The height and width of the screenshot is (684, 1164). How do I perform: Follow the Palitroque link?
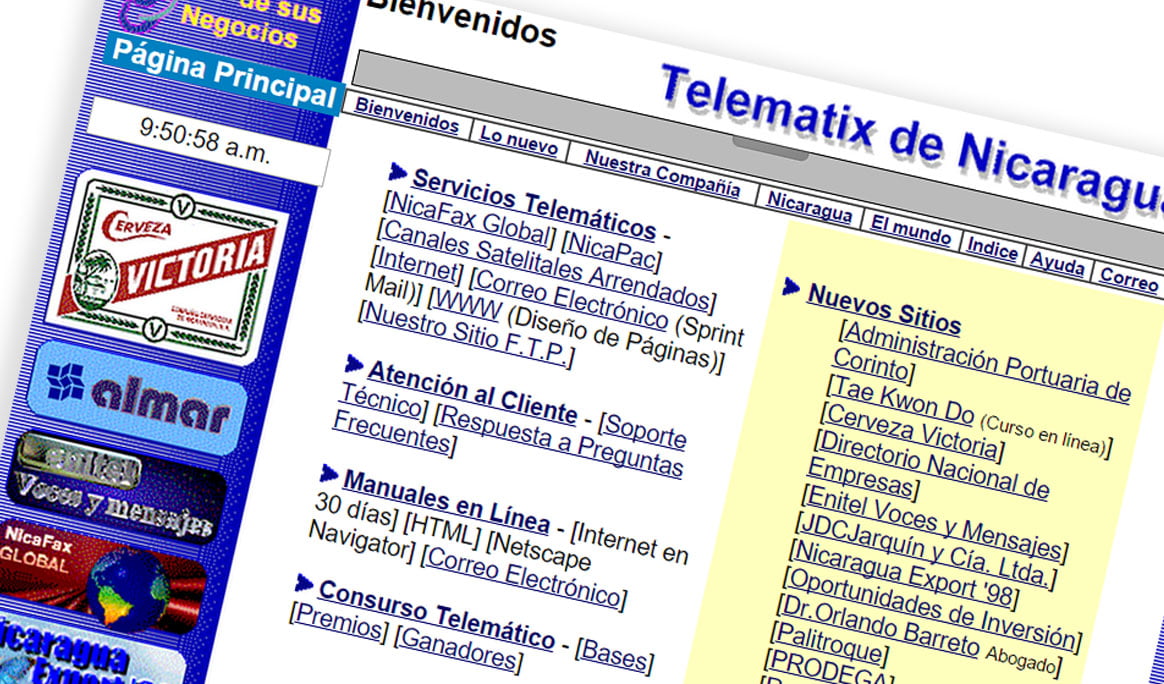coord(828,643)
